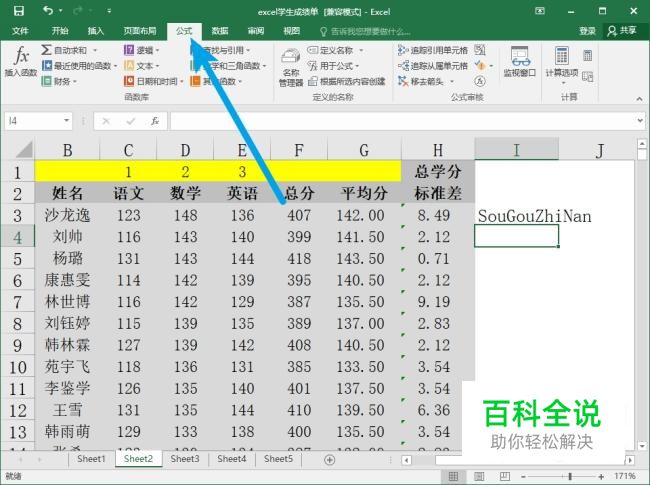
Task: Click the AutoSum sigma icon
Action: pos(46,50)
